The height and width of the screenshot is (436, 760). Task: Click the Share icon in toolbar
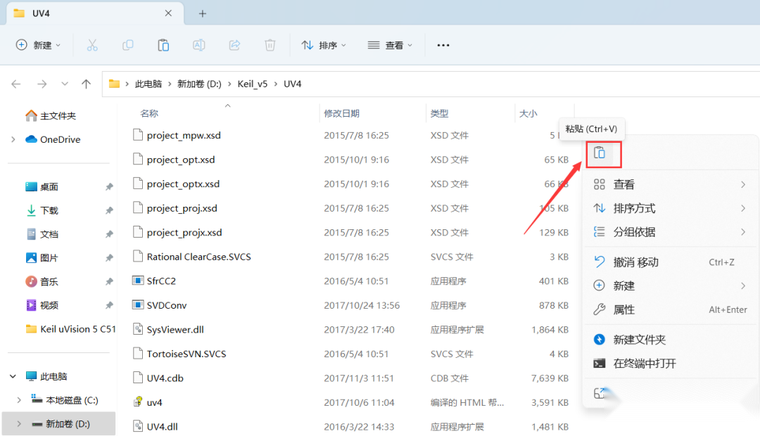(234, 45)
